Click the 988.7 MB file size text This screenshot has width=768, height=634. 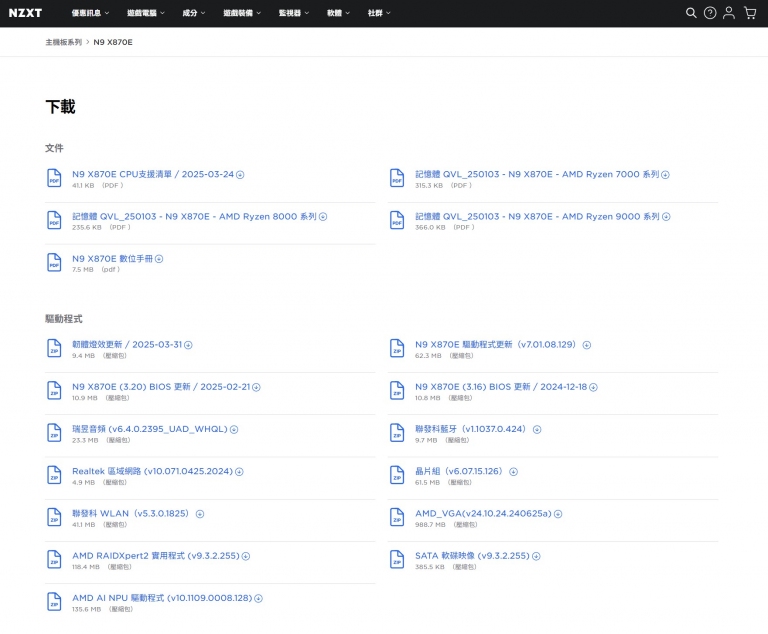pos(430,525)
